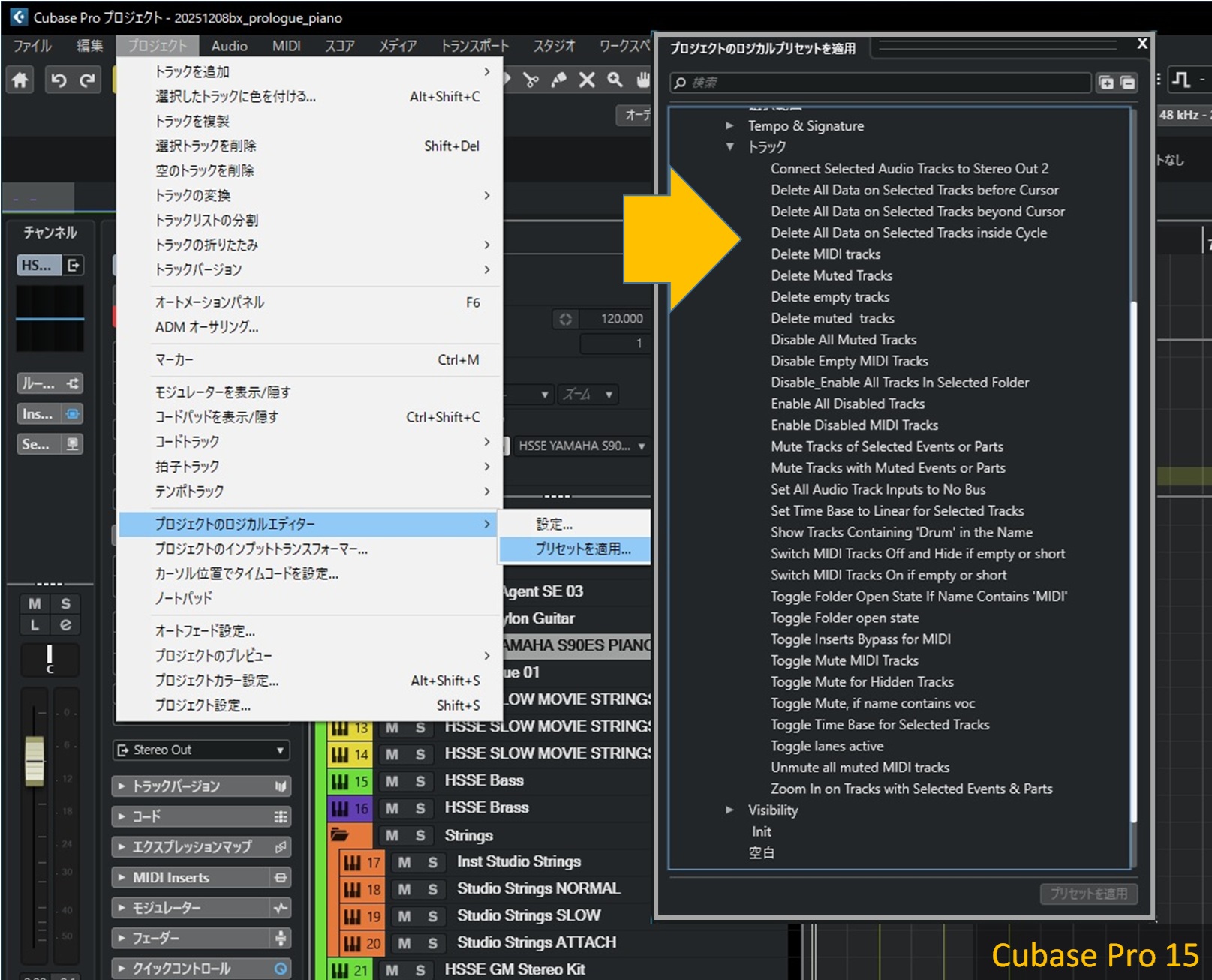Click the Redo arrow icon
The image size is (1212, 980).
click(88, 80)
